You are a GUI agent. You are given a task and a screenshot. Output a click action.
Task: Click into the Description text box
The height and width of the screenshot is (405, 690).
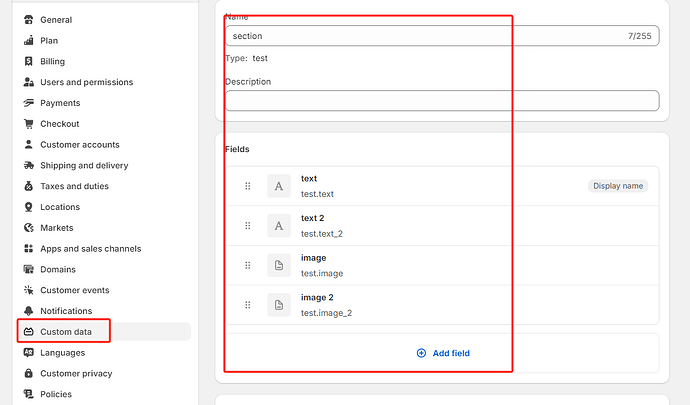tap(442, 100)
